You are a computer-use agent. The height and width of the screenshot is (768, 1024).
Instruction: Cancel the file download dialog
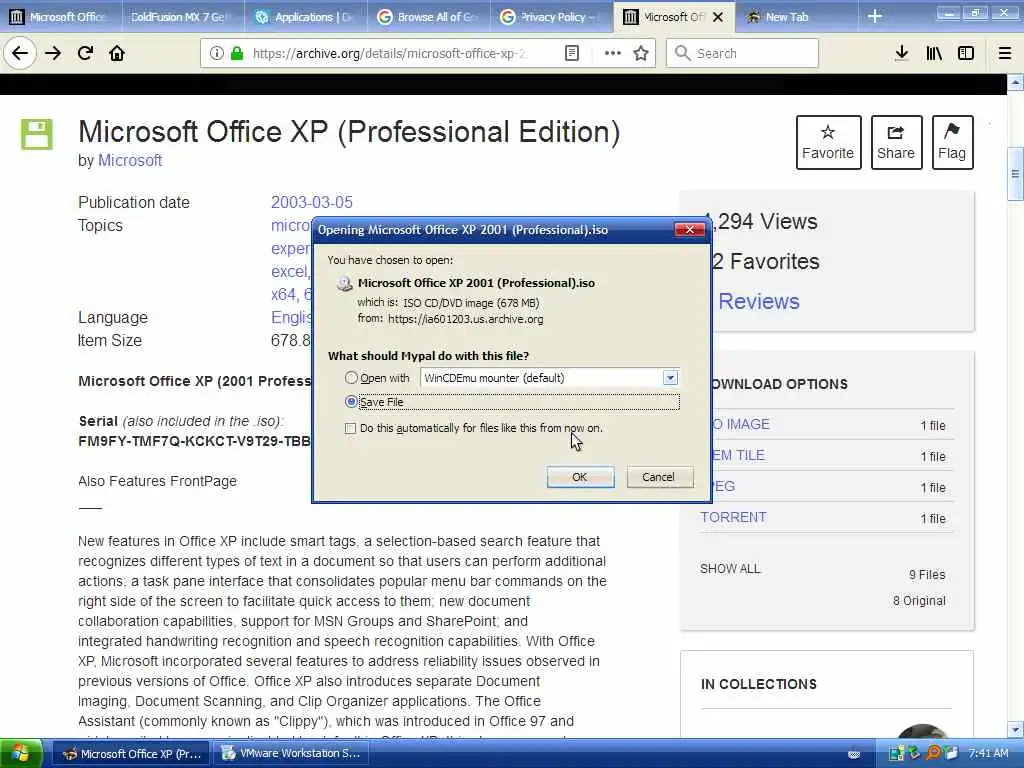click(x=659, y=477)
